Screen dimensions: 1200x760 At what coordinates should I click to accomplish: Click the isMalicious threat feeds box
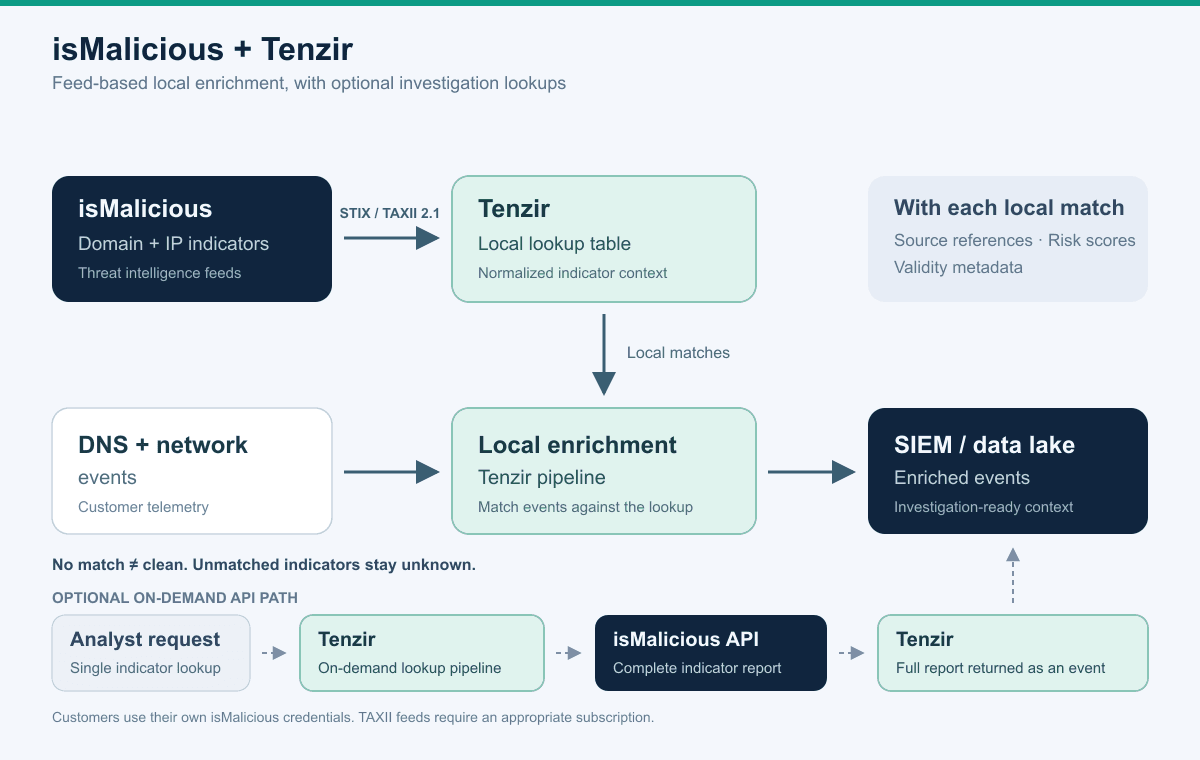192,239
